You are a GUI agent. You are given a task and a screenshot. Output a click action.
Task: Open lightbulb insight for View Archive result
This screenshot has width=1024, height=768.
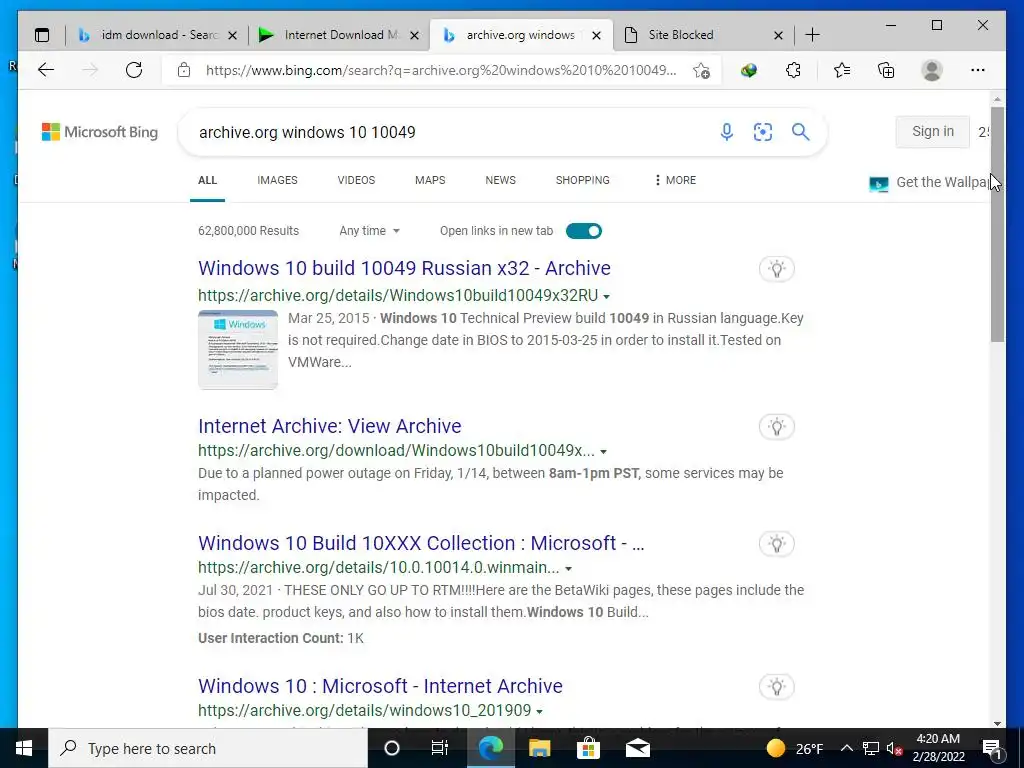click(x=776, y=427)
